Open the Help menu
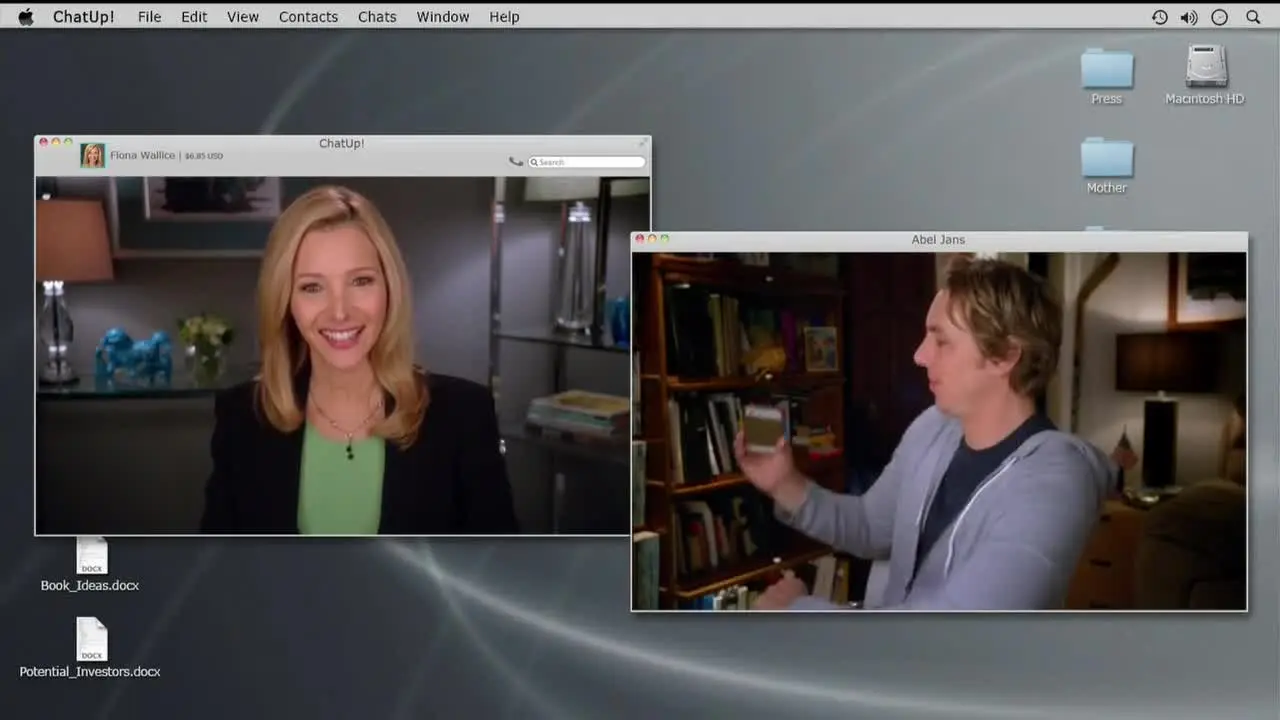 [x=504, y=17]
